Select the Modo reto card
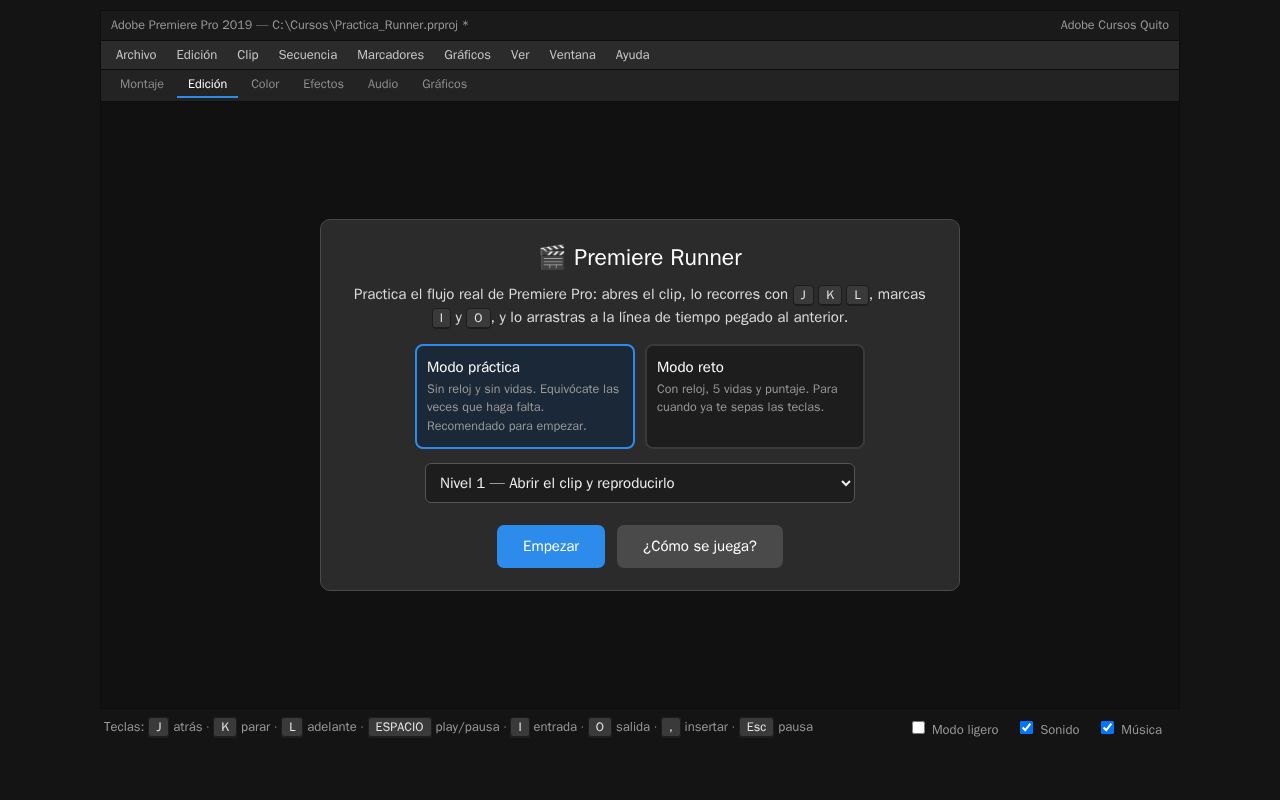The image size is (1280, 800). click(755, 396)
